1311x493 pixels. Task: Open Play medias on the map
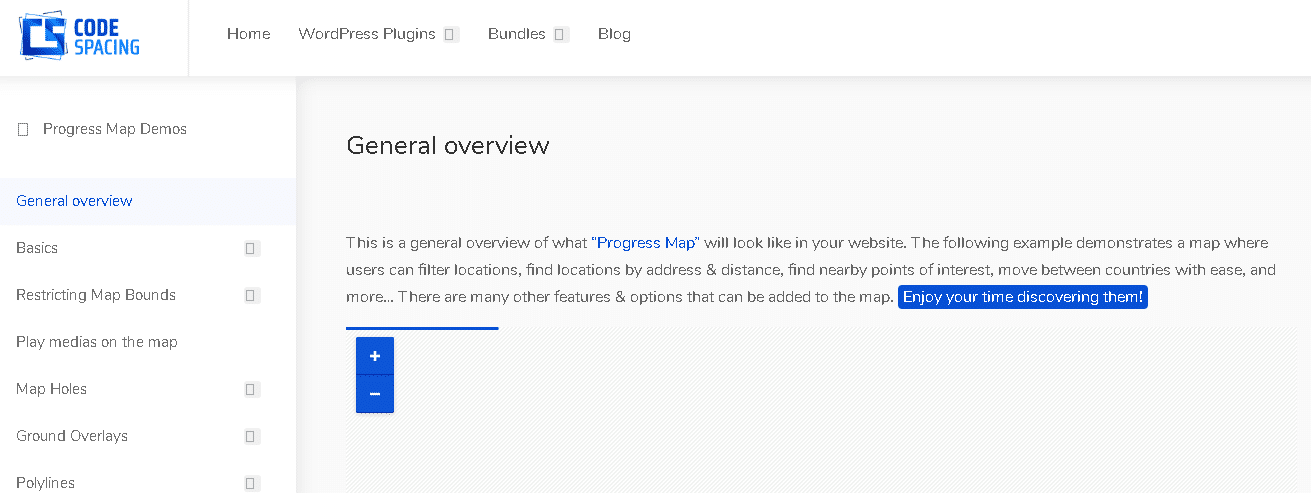97,342
